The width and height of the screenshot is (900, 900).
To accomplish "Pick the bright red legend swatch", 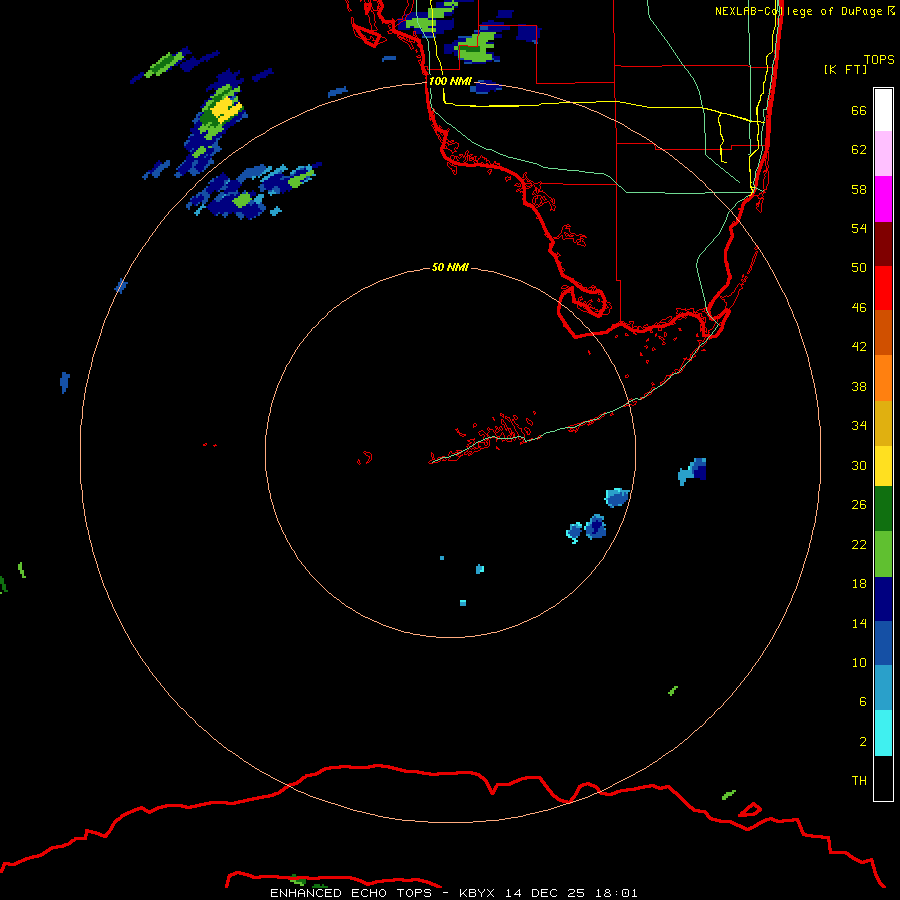I will pos(883,288).
